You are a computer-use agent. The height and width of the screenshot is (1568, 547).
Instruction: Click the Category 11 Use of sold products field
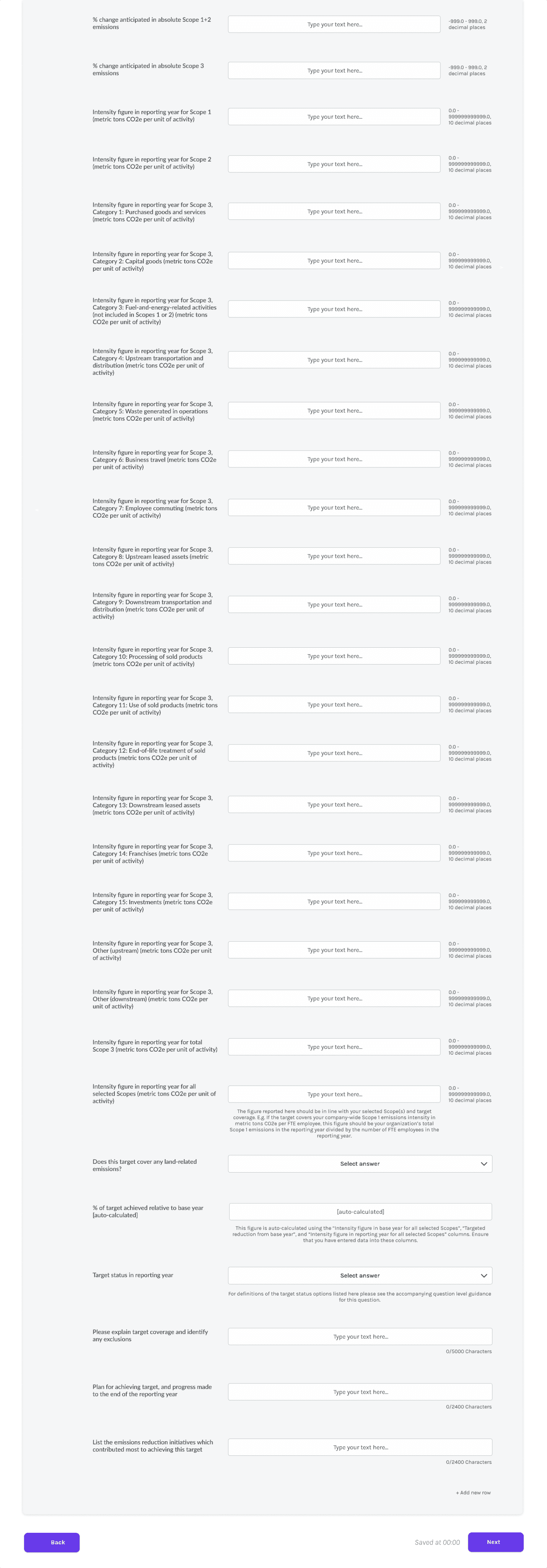[334, 704]
